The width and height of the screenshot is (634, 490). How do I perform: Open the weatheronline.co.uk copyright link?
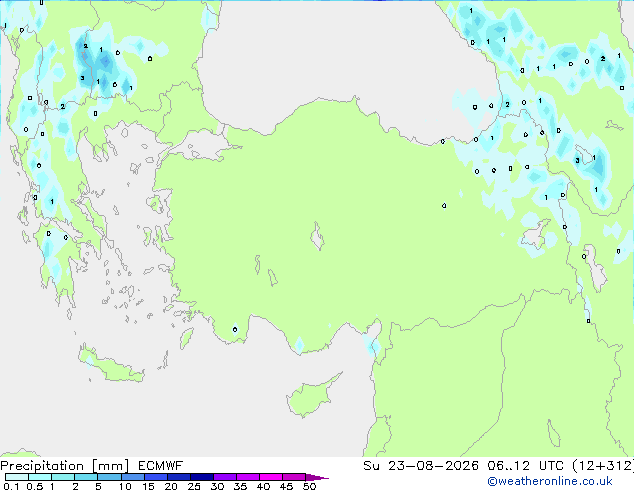point(549,481)
